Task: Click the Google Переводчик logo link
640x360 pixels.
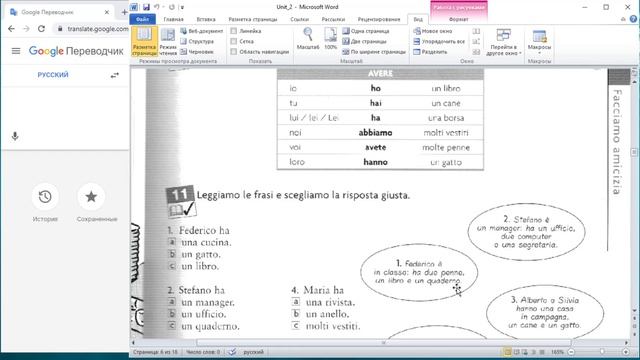Action: (x=76, y=51)
